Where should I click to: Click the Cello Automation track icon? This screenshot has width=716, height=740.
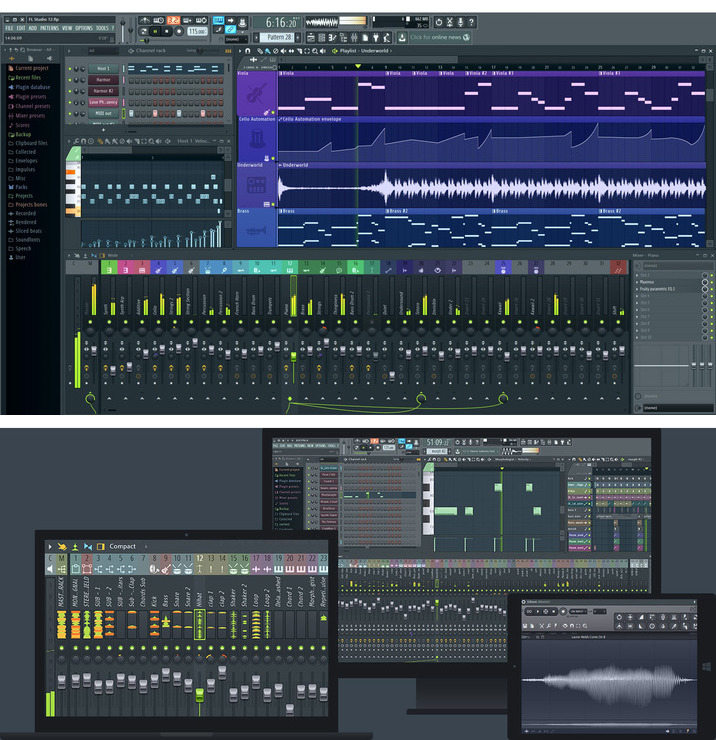click(x=255, y=140)
